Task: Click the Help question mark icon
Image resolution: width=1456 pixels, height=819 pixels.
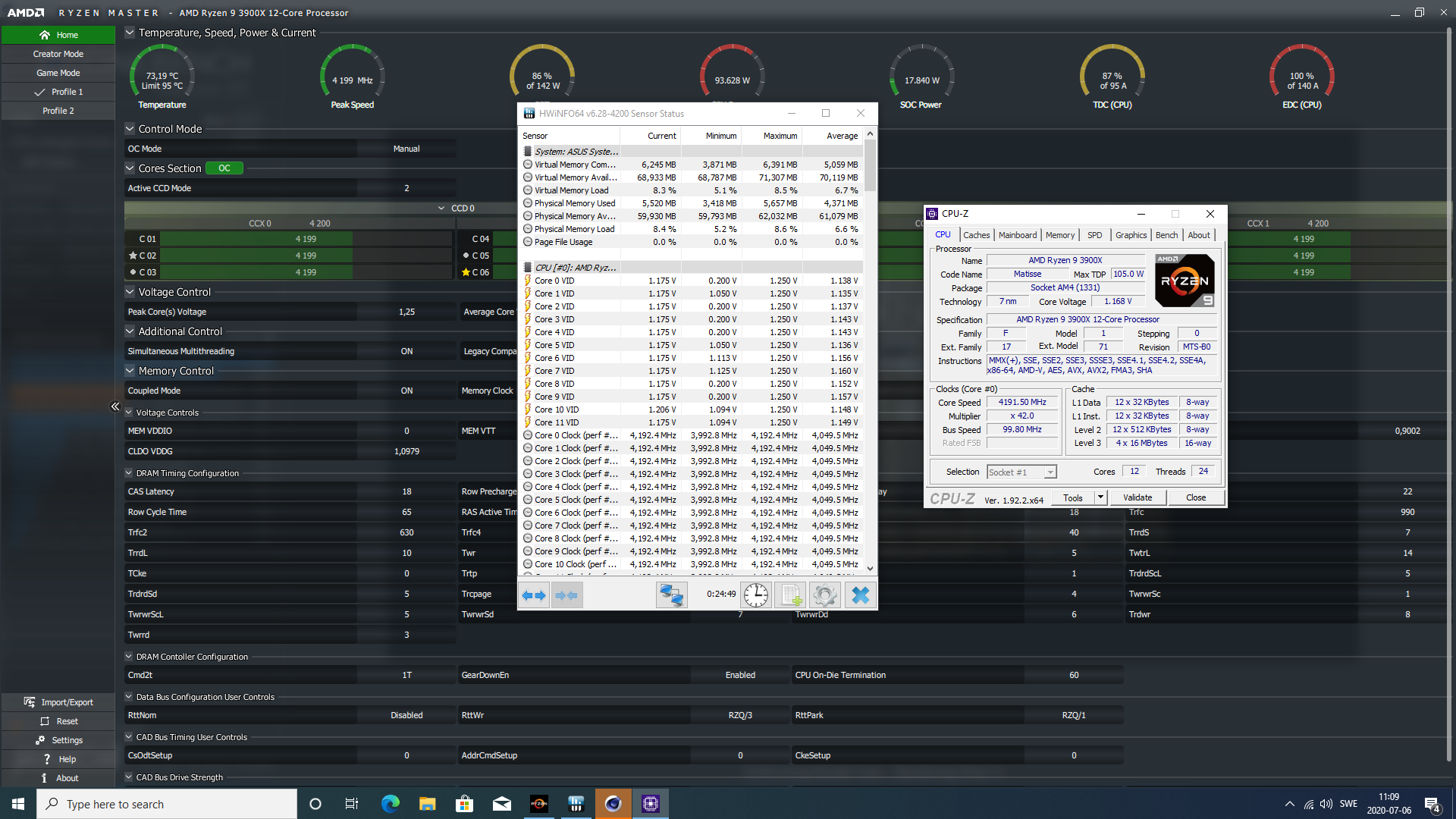Action: point(47,759)
